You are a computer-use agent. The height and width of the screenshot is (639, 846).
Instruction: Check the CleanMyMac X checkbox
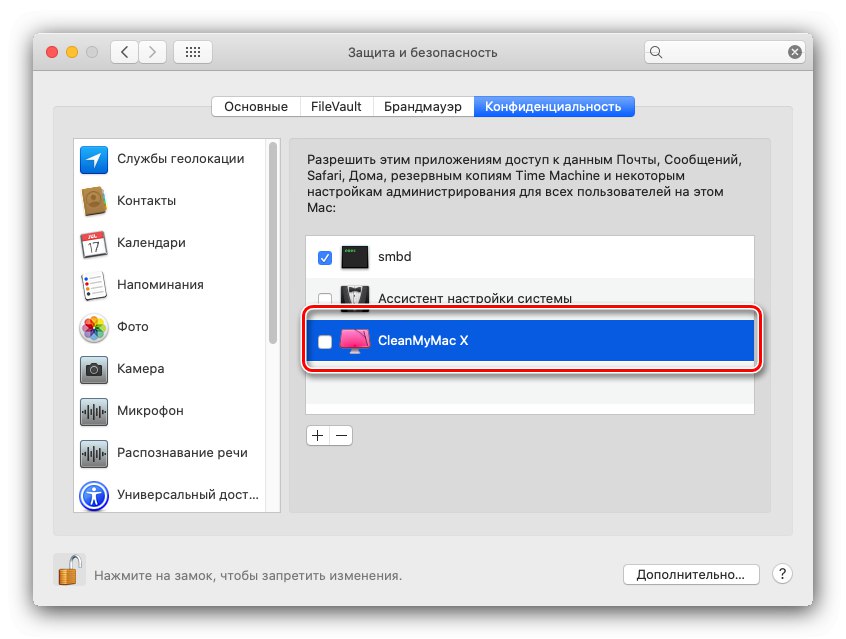pyautogui.click(x=324, y=340)
